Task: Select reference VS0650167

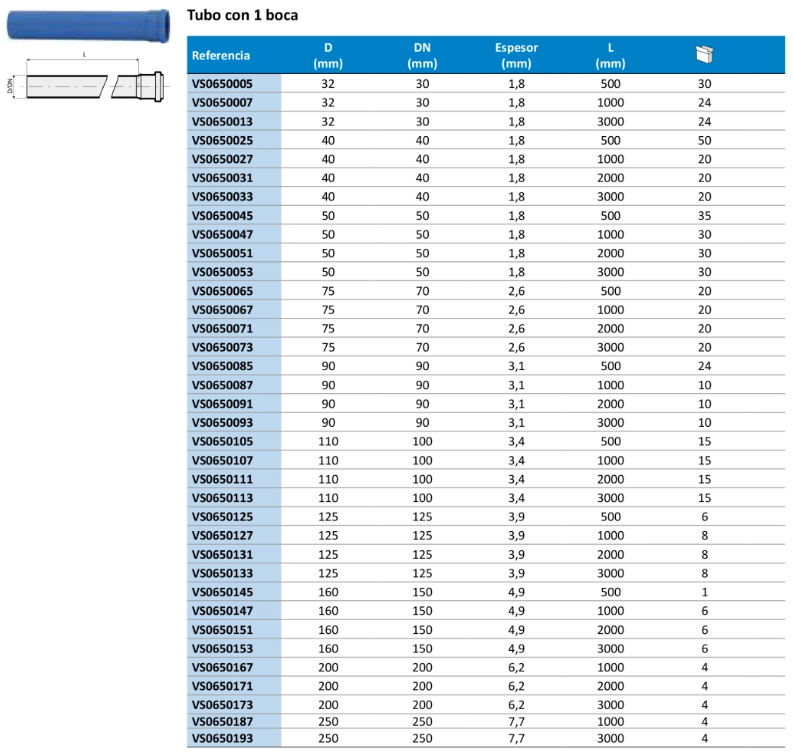Action: [x=222, y=667]
